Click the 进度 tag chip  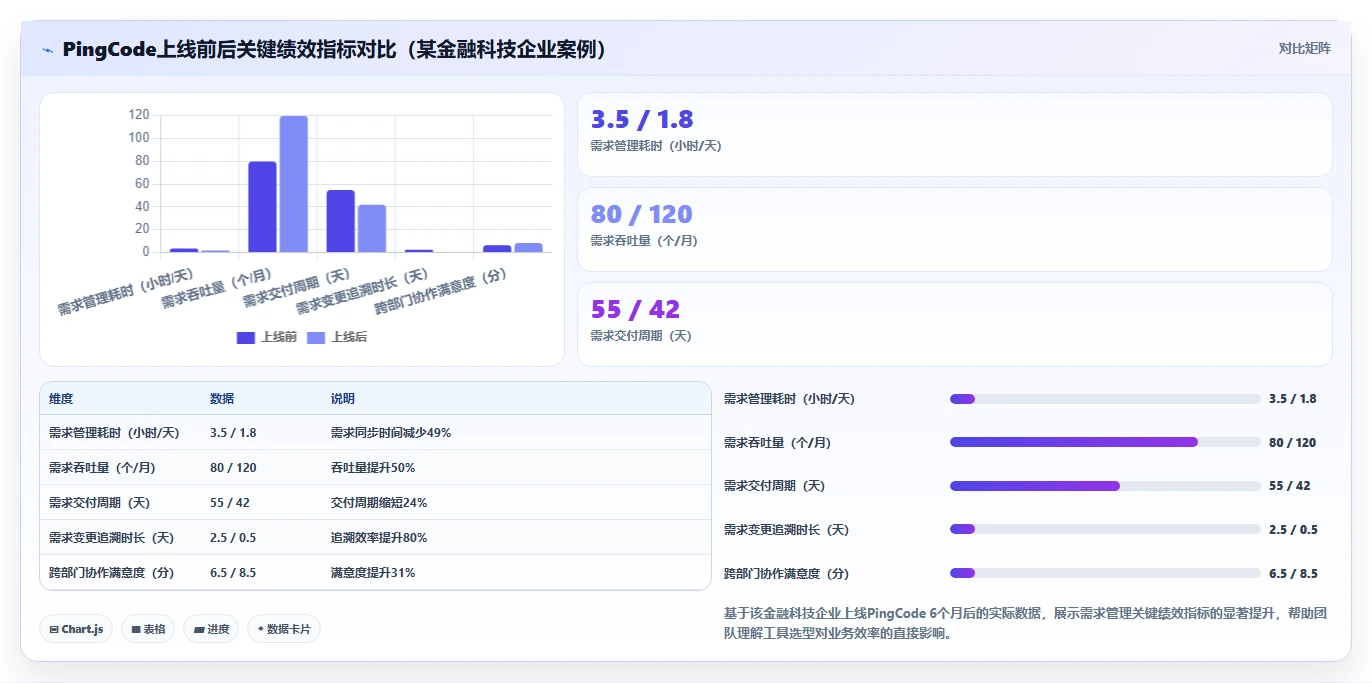click(x=211, y=629)
